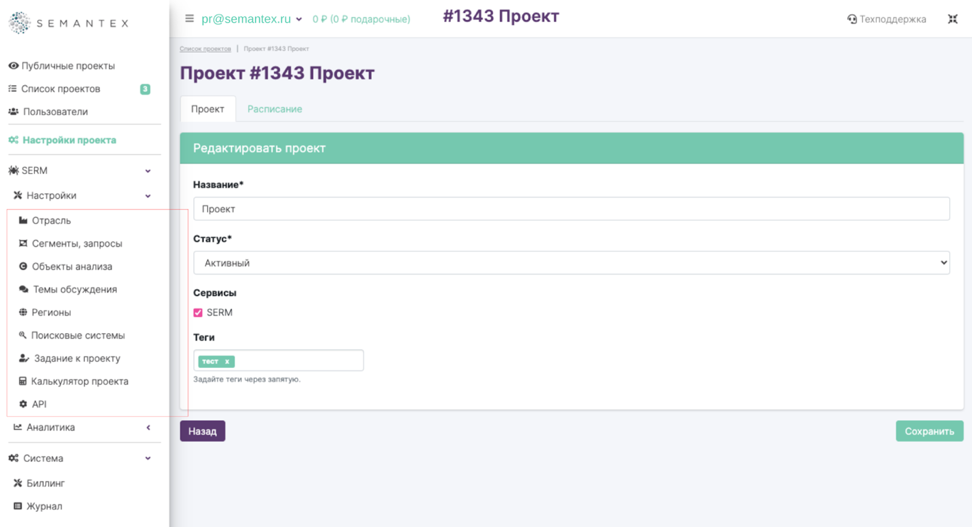
Task: Click the gears icon beside Система
Action: pyautogui.click(x=13, y=458)
